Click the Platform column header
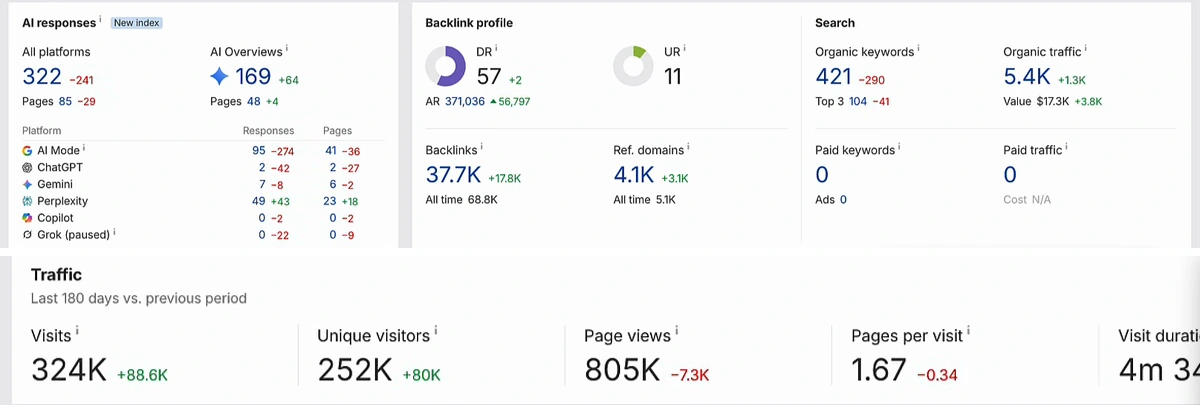The width and height of the screenshot is (1200, 405). click(42, 131)
